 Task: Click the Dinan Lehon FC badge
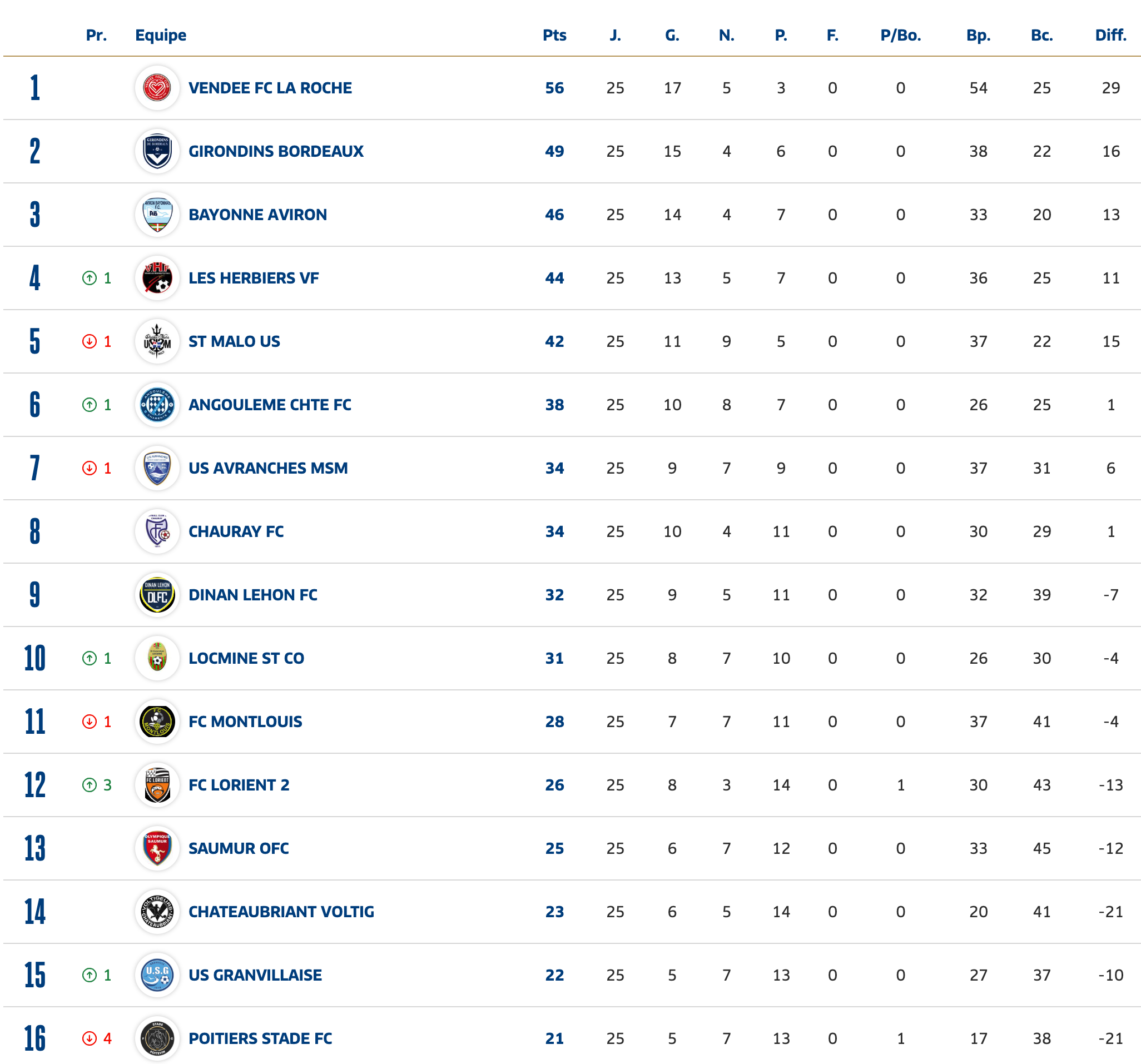[157, 595]
